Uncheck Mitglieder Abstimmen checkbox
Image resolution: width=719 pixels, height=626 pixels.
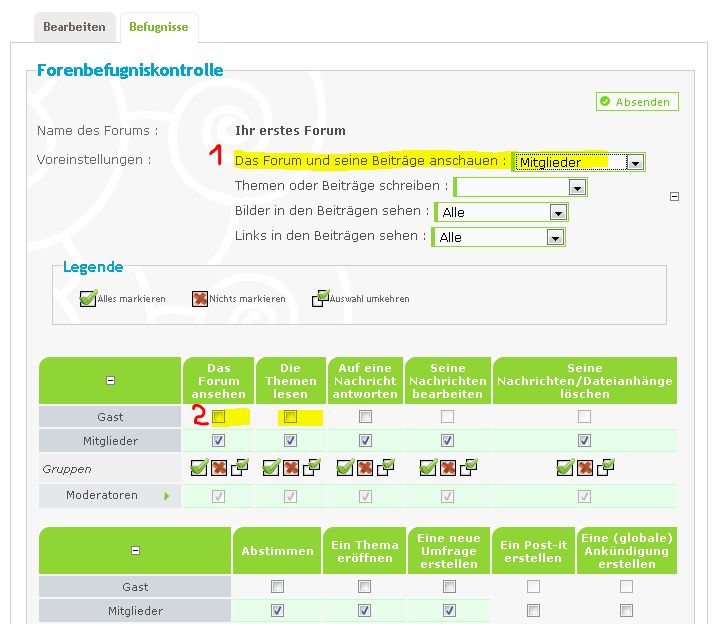coord(277,610)
